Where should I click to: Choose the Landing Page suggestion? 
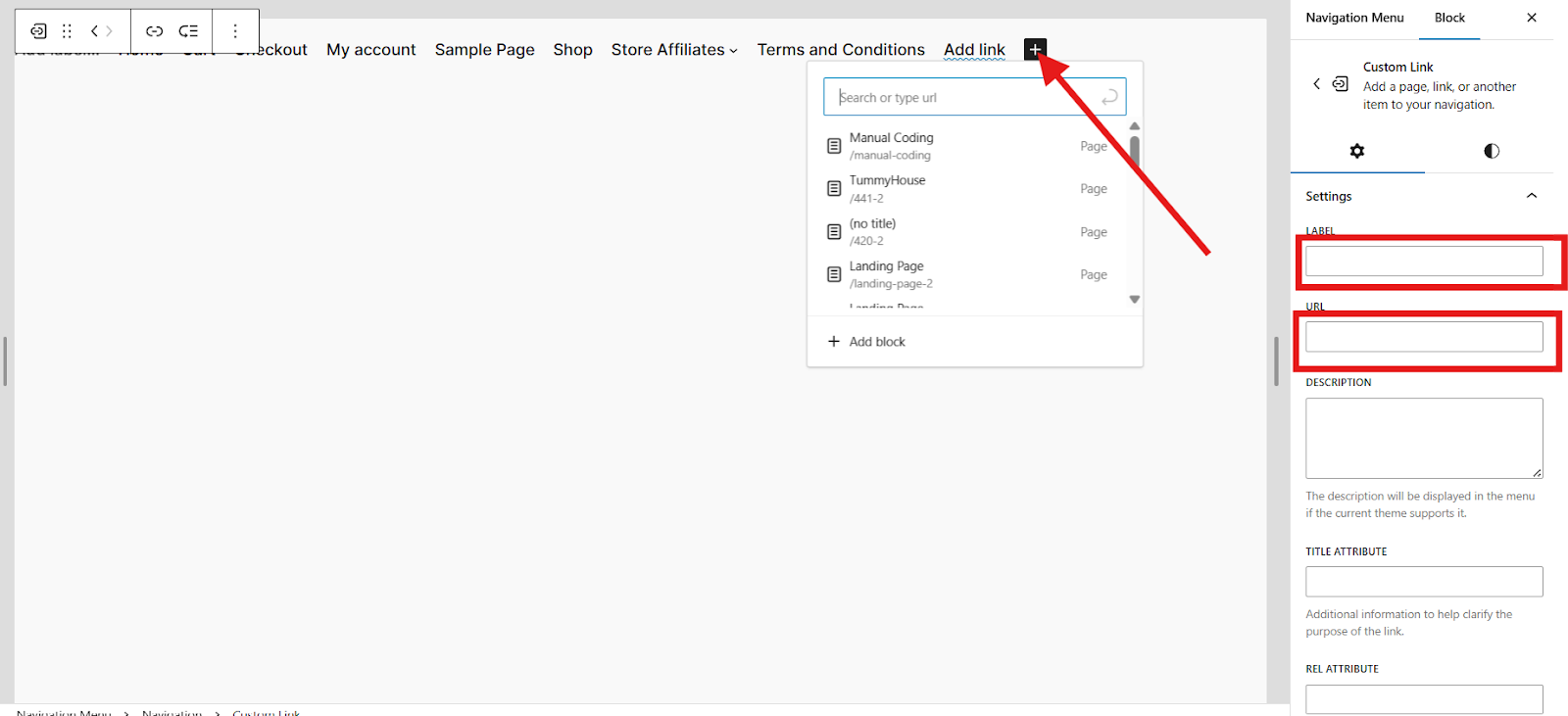(974, 274)
